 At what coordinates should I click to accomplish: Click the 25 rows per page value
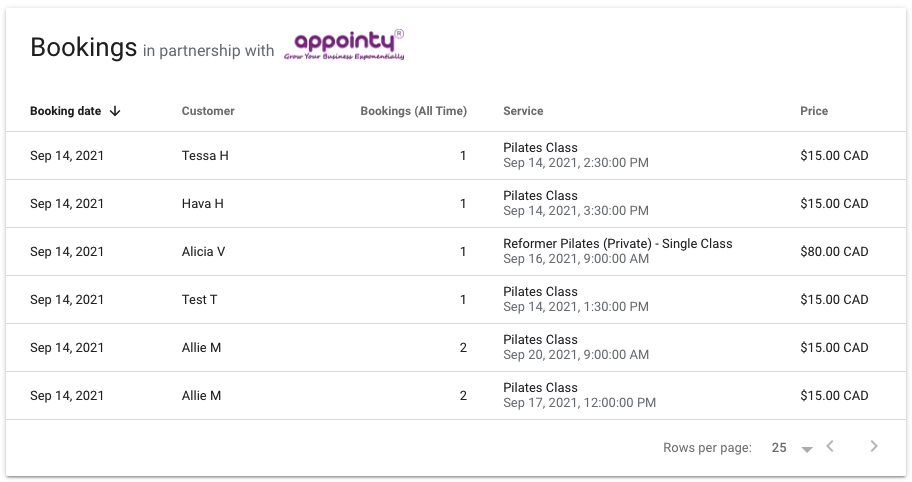point(779,448)
